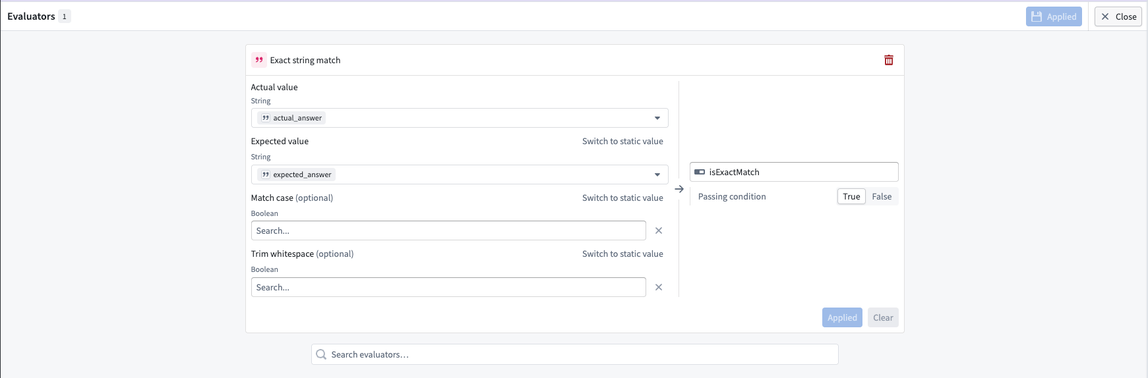Click the Evaluators count badge
The image size is (1148, 378).
point(64,16)
